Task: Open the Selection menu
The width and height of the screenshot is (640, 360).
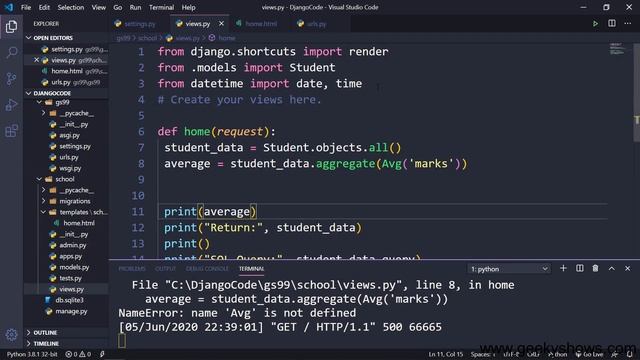Action: (x=71, y=7)
